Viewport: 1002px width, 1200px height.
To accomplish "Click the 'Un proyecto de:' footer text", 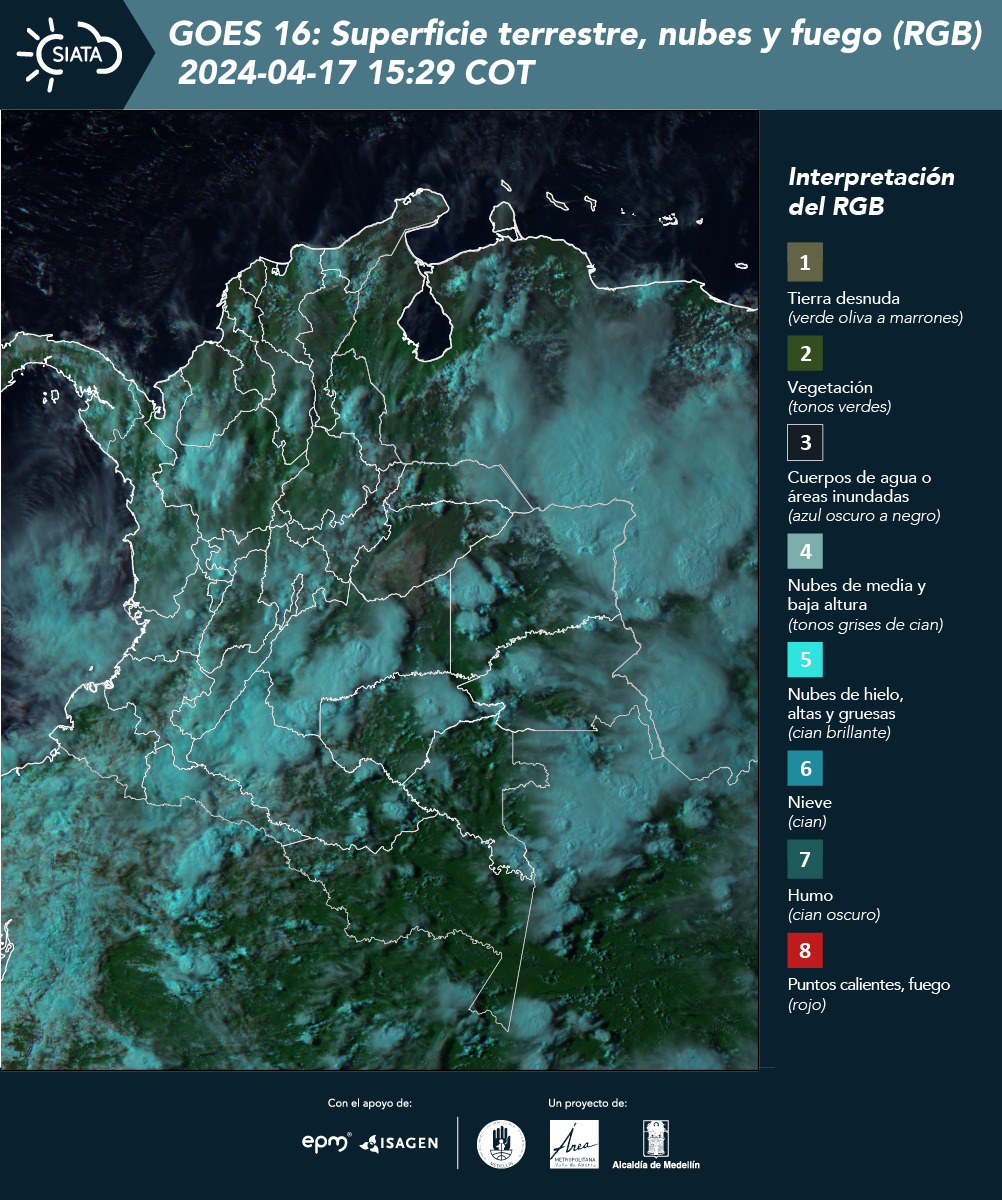I will (x=588, y=1103).
